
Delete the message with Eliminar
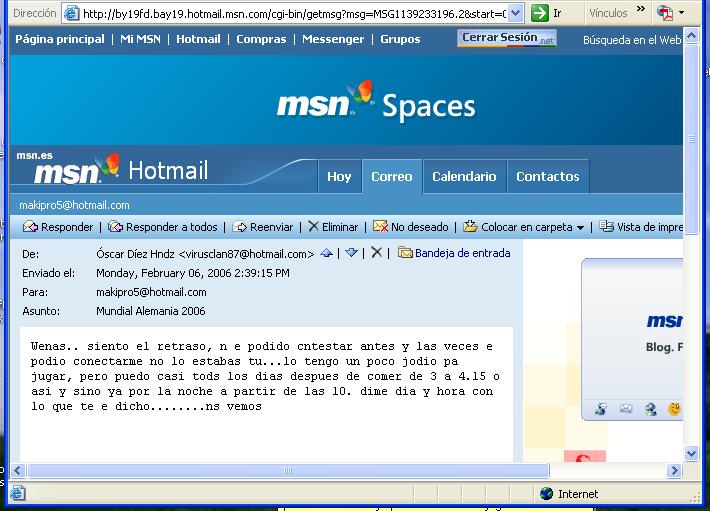(x=333, y=227)
